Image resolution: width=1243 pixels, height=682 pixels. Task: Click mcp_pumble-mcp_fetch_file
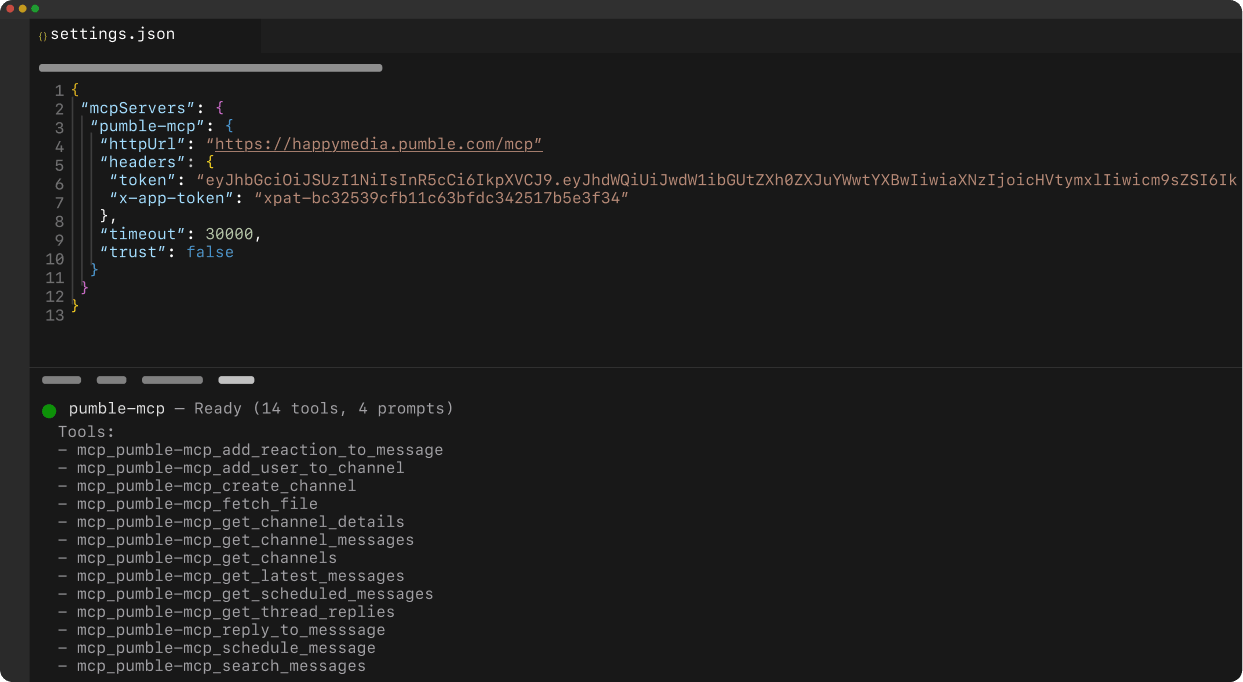click(x=197, y=504)
